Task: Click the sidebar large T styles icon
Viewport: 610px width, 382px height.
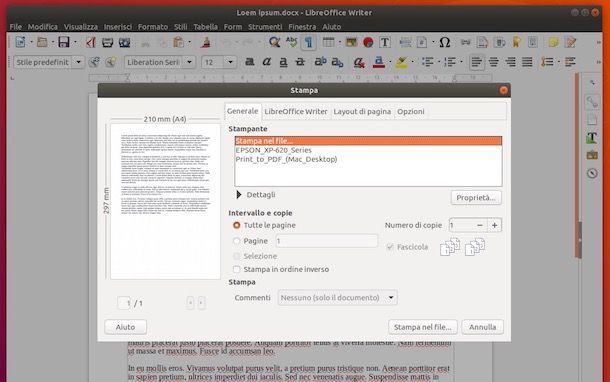Action: 592,137
